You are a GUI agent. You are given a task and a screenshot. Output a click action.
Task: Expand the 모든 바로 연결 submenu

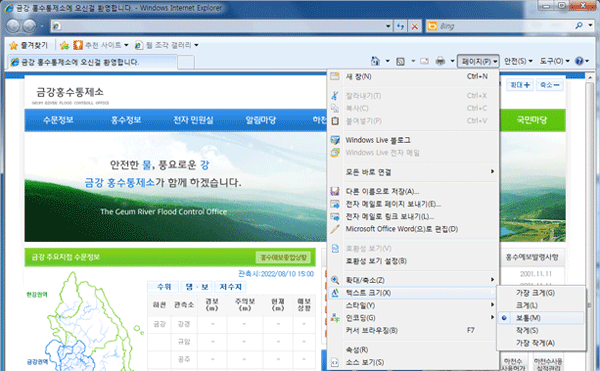click(x=413, y=172)
